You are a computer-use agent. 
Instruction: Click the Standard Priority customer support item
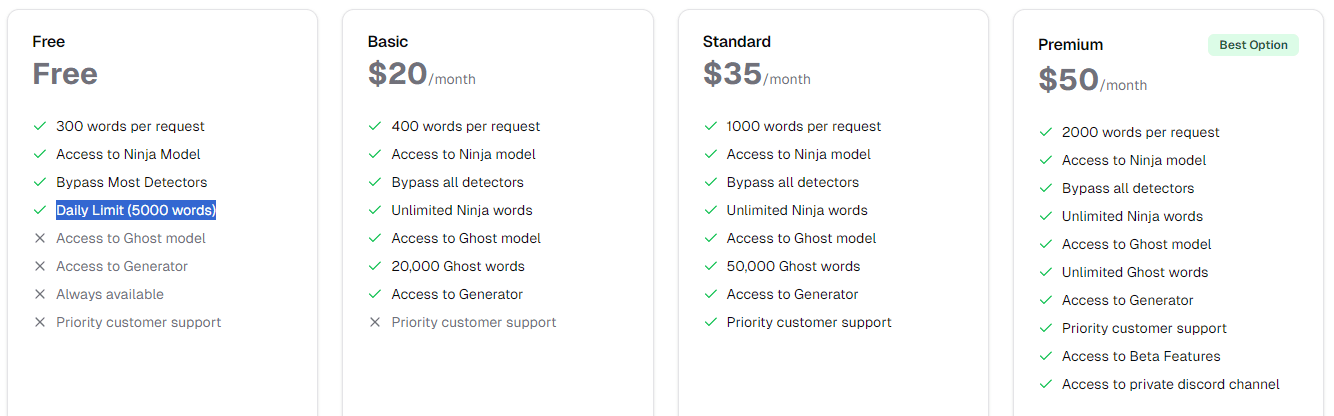click(x=809, y=322)
